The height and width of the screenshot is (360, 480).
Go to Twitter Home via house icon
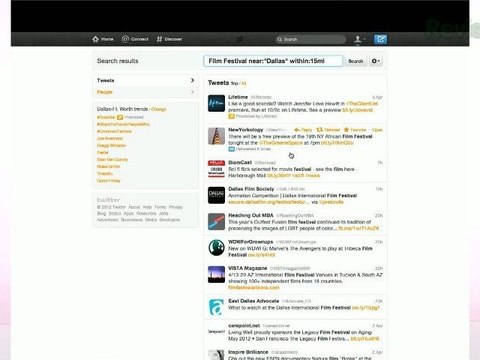tap(96, 39)
